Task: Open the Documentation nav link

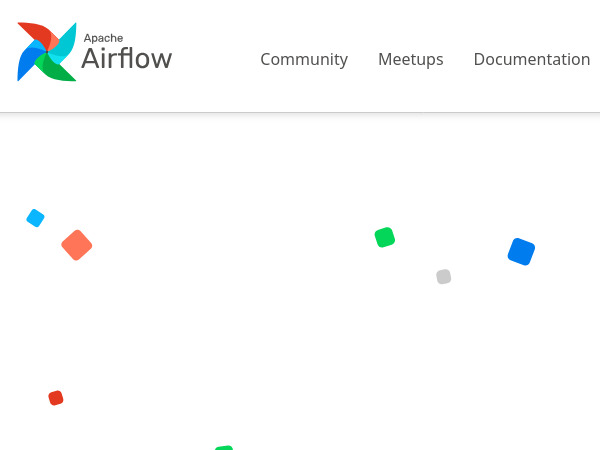Action: click(x=531, y=59)
